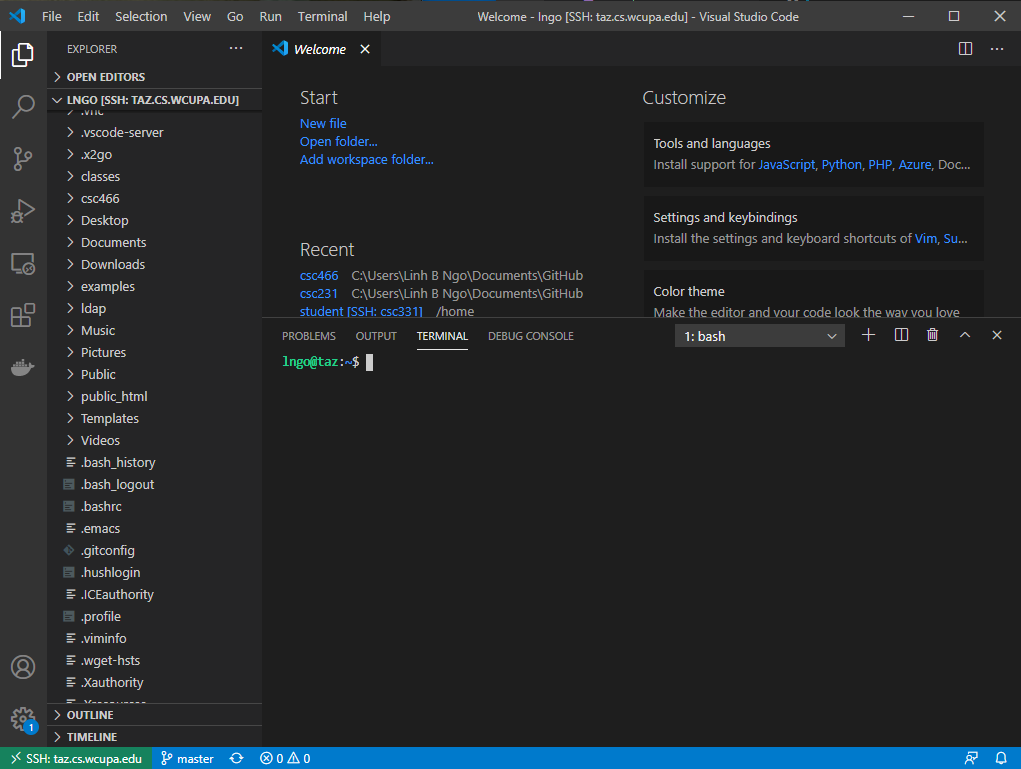
Task: Switch to the Debug Console tab
Action: 531,336
